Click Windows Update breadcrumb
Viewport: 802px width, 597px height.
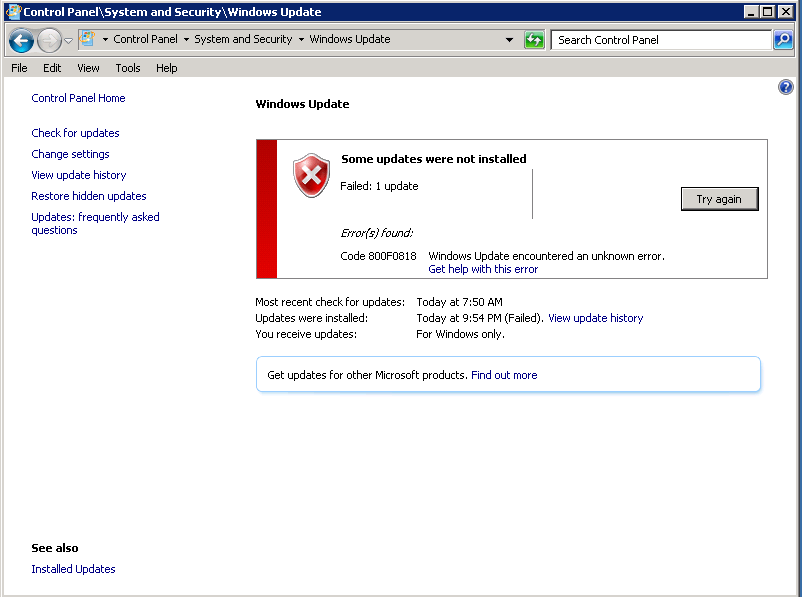pyautogui.click(x=350, y=39)
